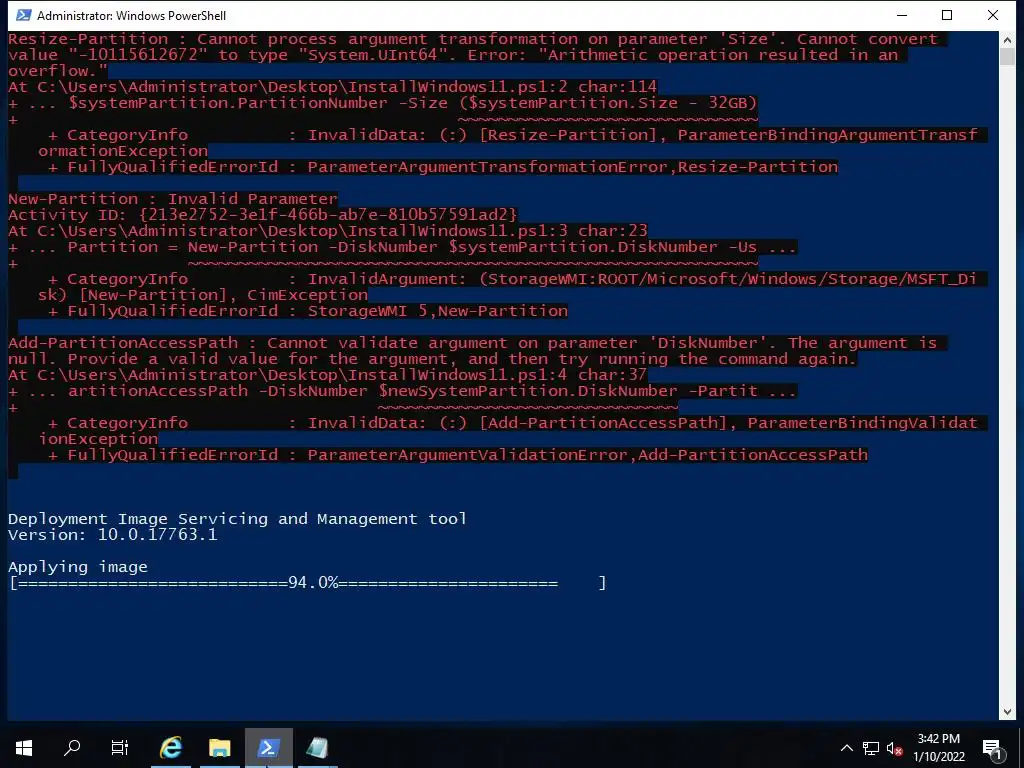The height and width of the screenshot is (768, 1024).
Task: Click the date 1/10/2022 in tray
Action: pos(938,757)
